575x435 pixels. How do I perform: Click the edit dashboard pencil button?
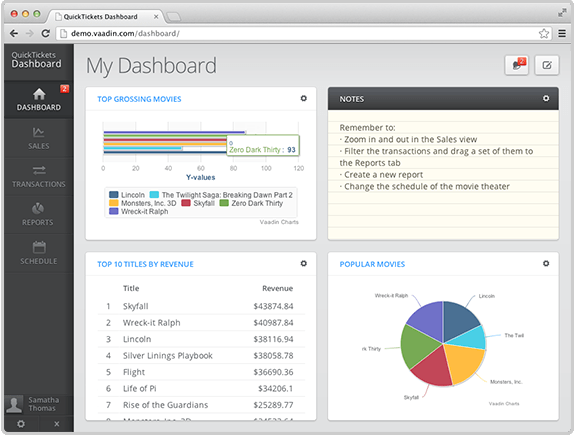[547, 65]
